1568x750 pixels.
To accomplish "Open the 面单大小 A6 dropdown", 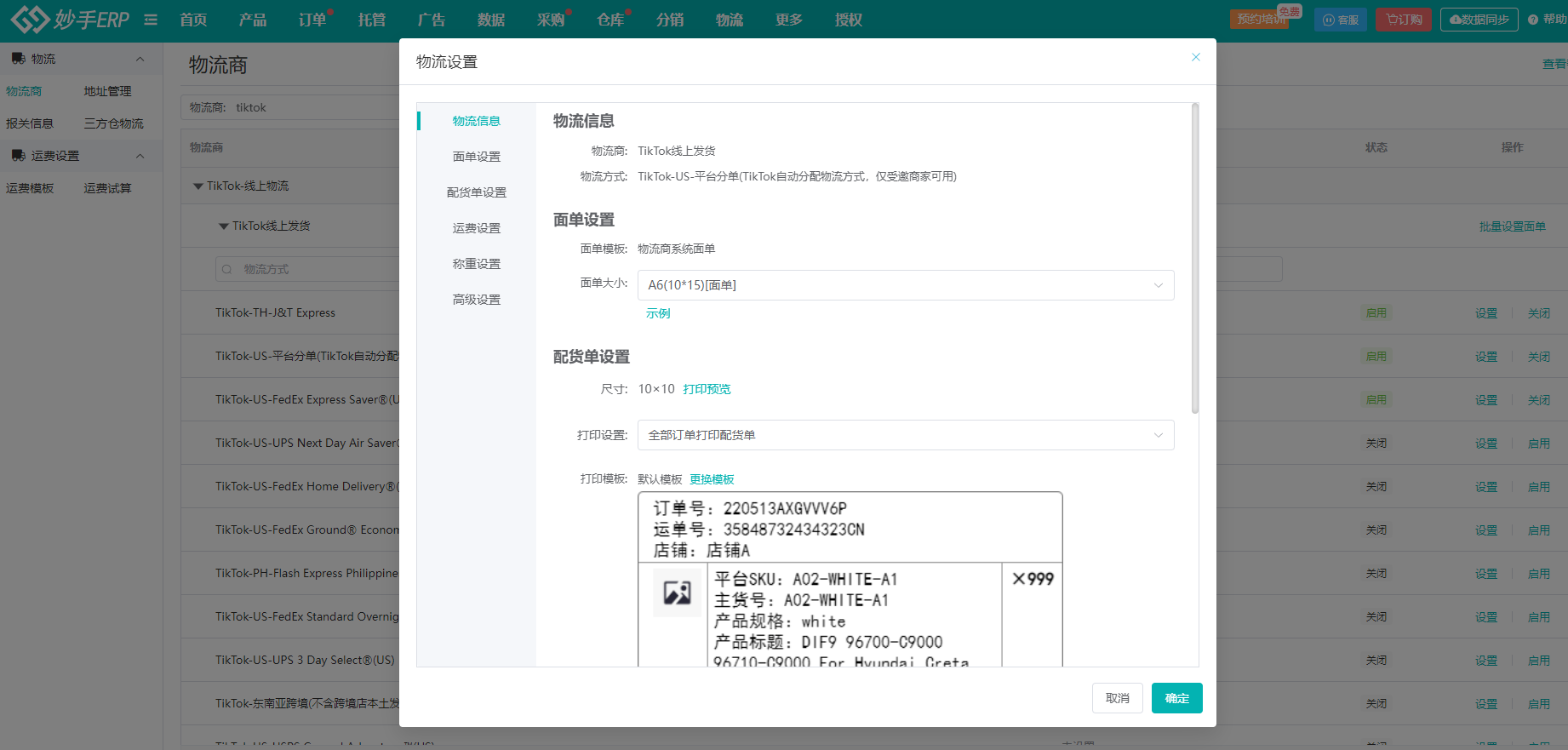I will 906,285.
